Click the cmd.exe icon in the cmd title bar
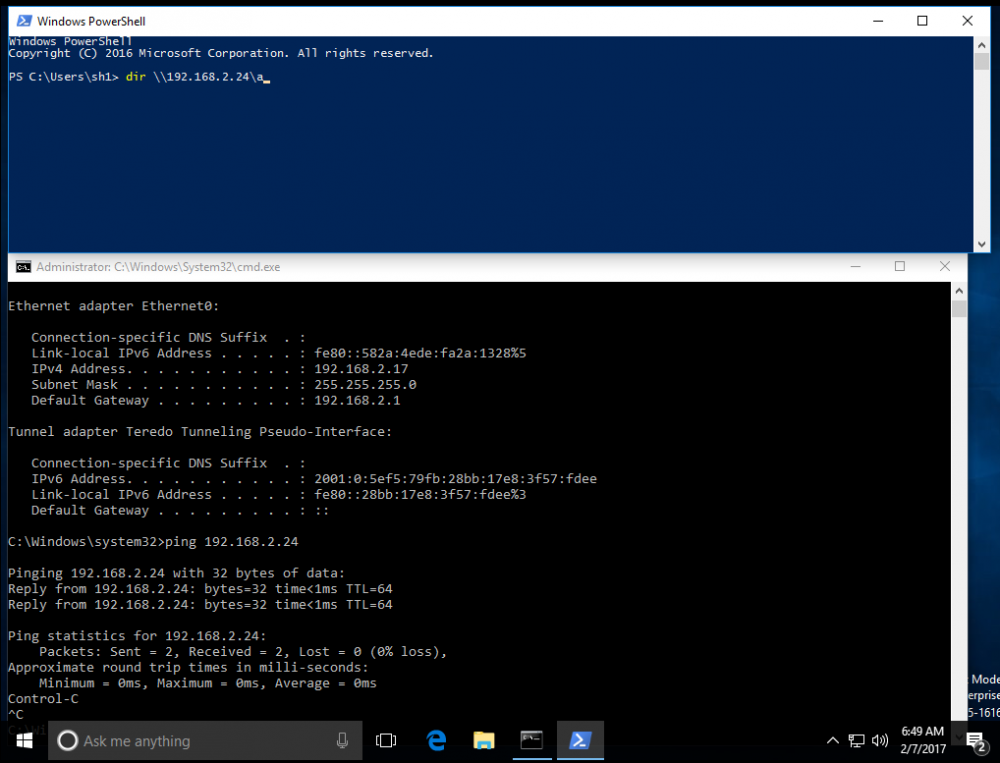Viewport: 1000px width, 763px height. 24,267
